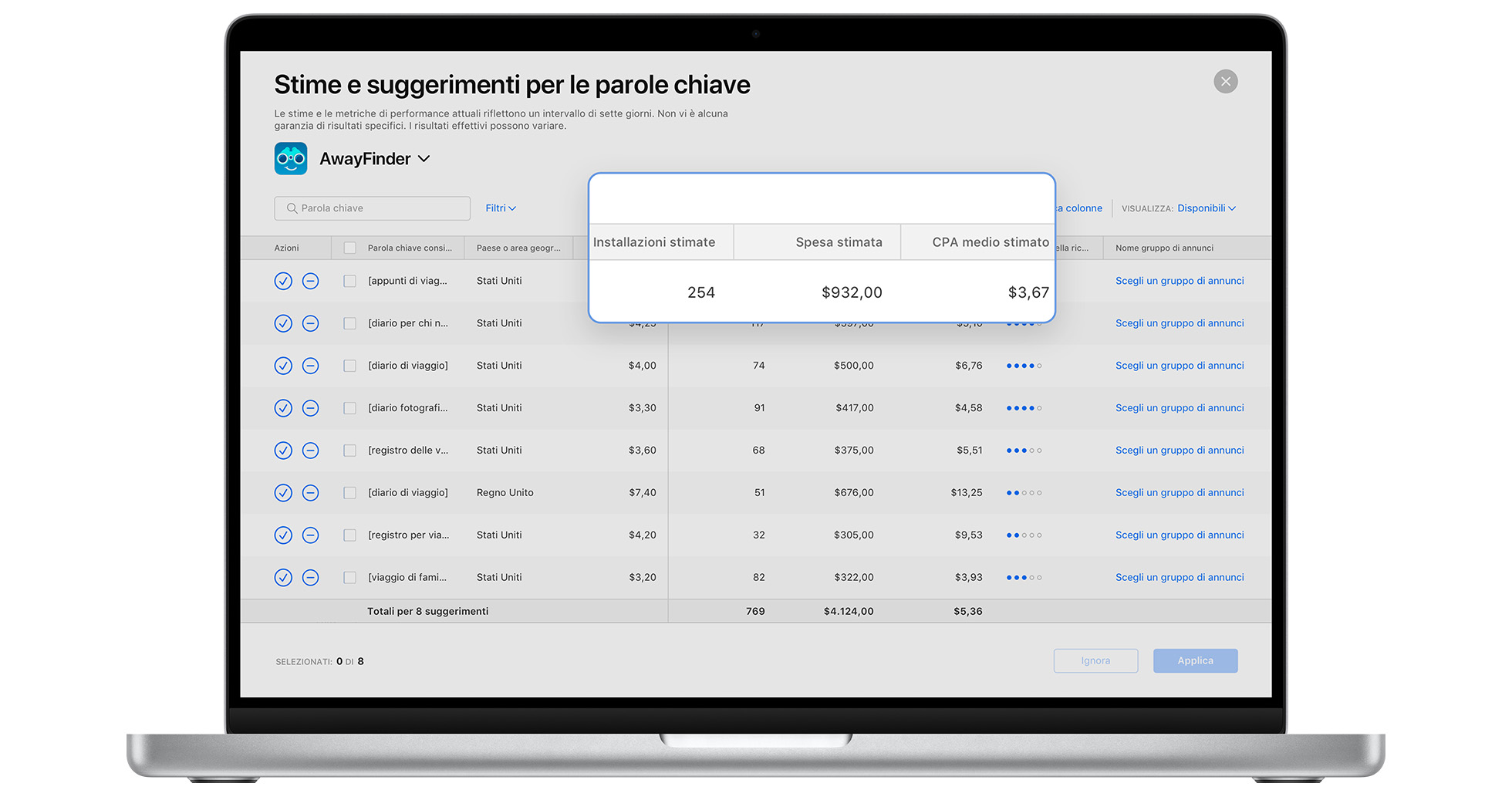Accept the $4,00 [diario di viaggio] Stati Uniti suggestion

[283, 366]
